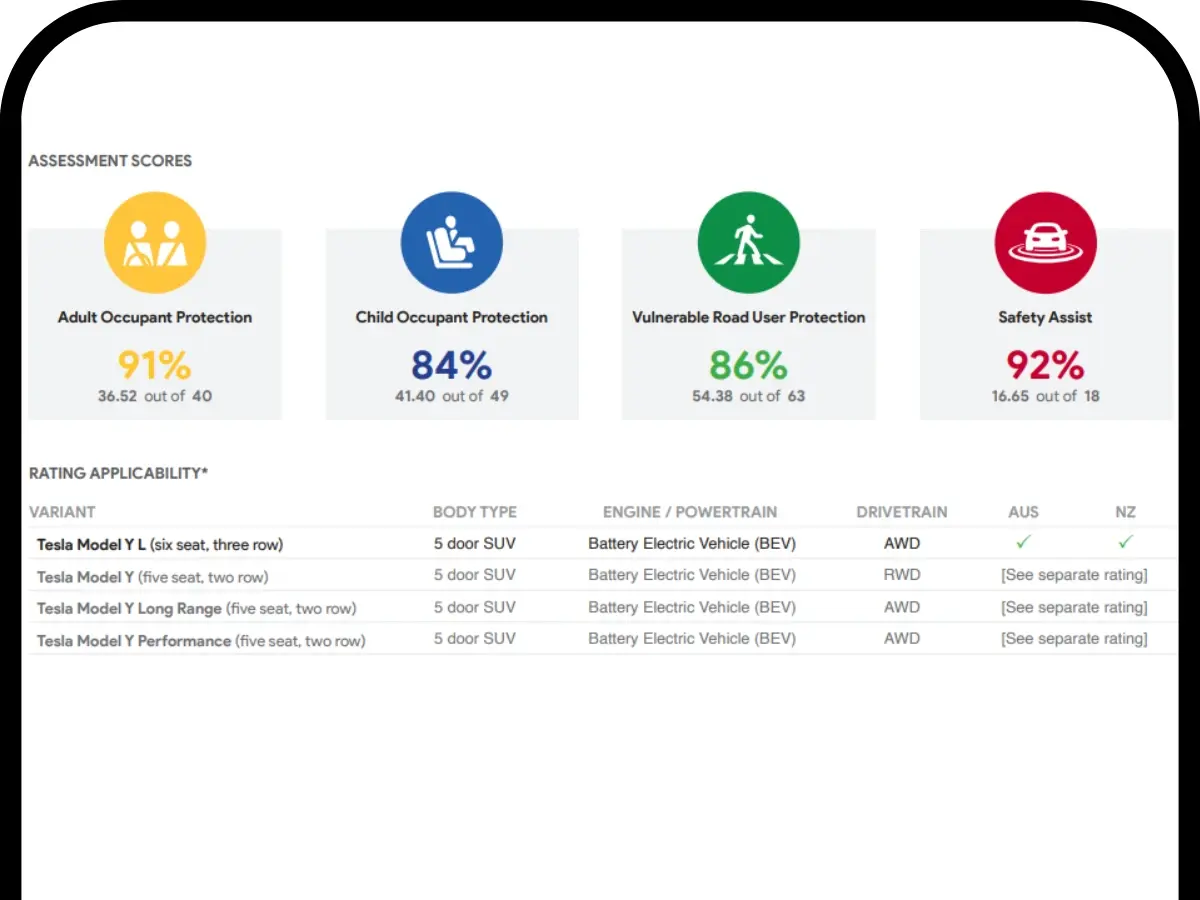Click the green Vulnerable Road User pedestrian icon
Viewport: 1200px width, 900px height.
[x=749, y=243]
